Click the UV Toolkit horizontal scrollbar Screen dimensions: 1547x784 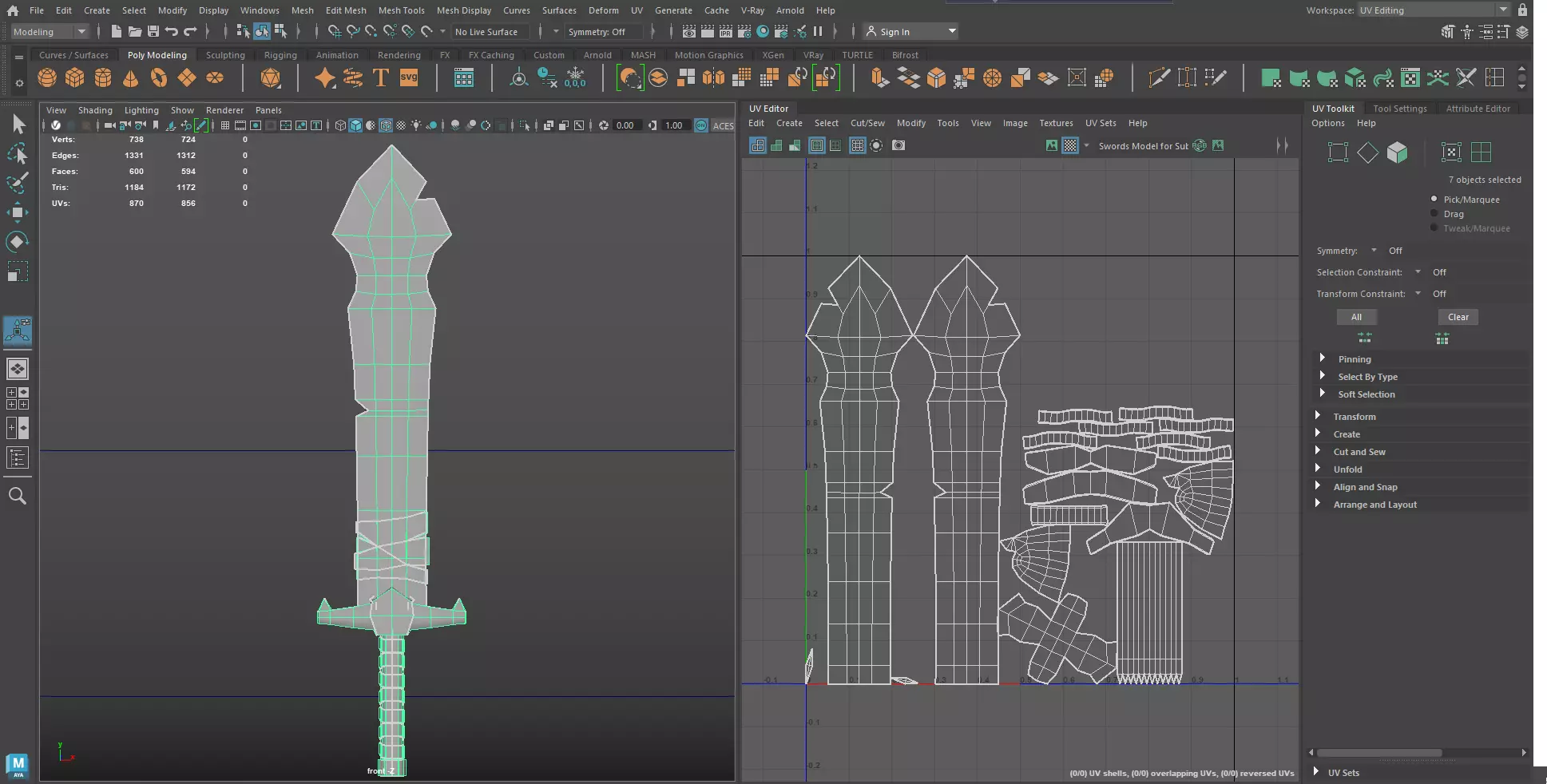tap(1379, 752)
